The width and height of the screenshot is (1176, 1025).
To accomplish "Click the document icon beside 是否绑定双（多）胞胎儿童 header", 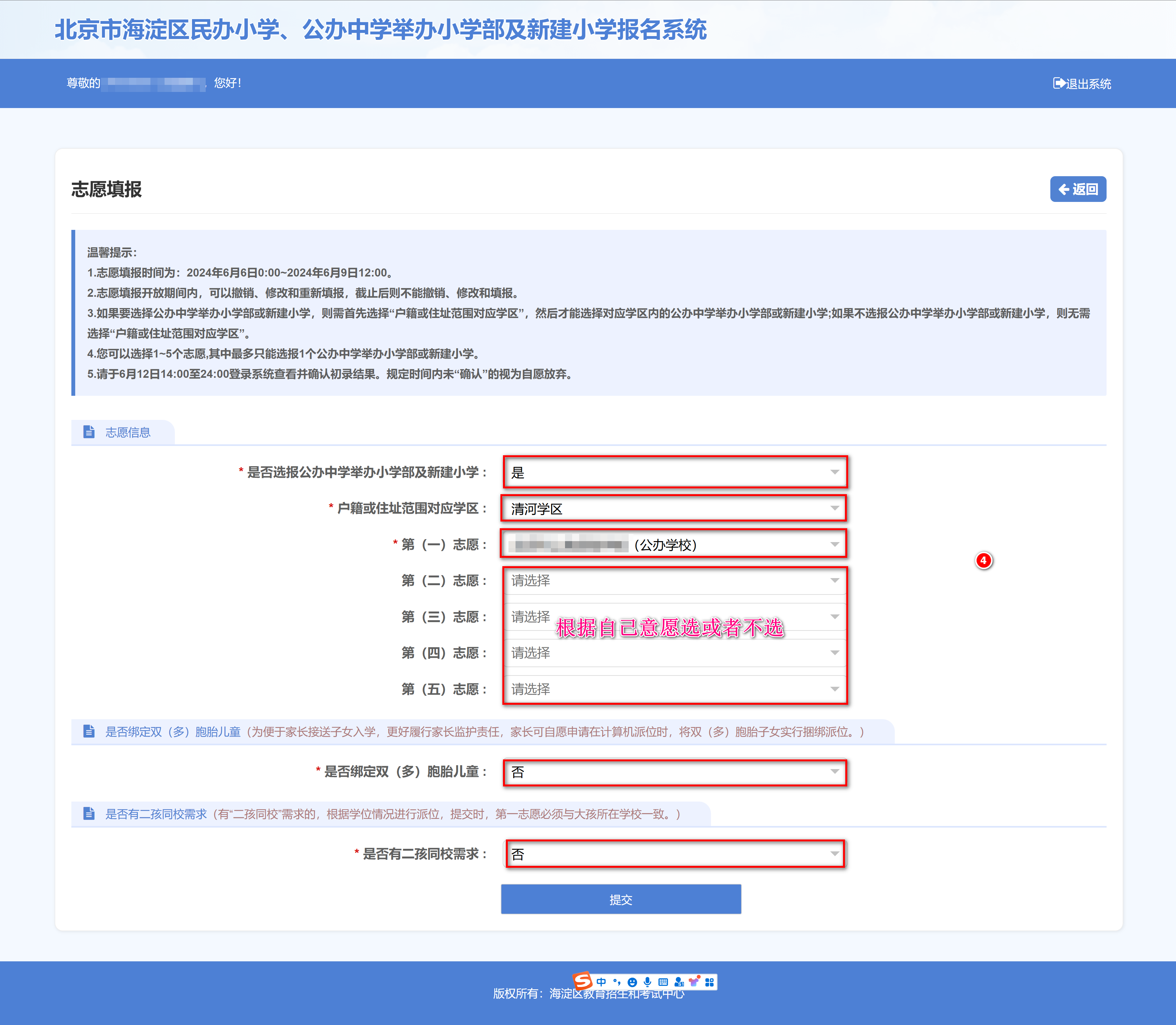I will point(89,731).
